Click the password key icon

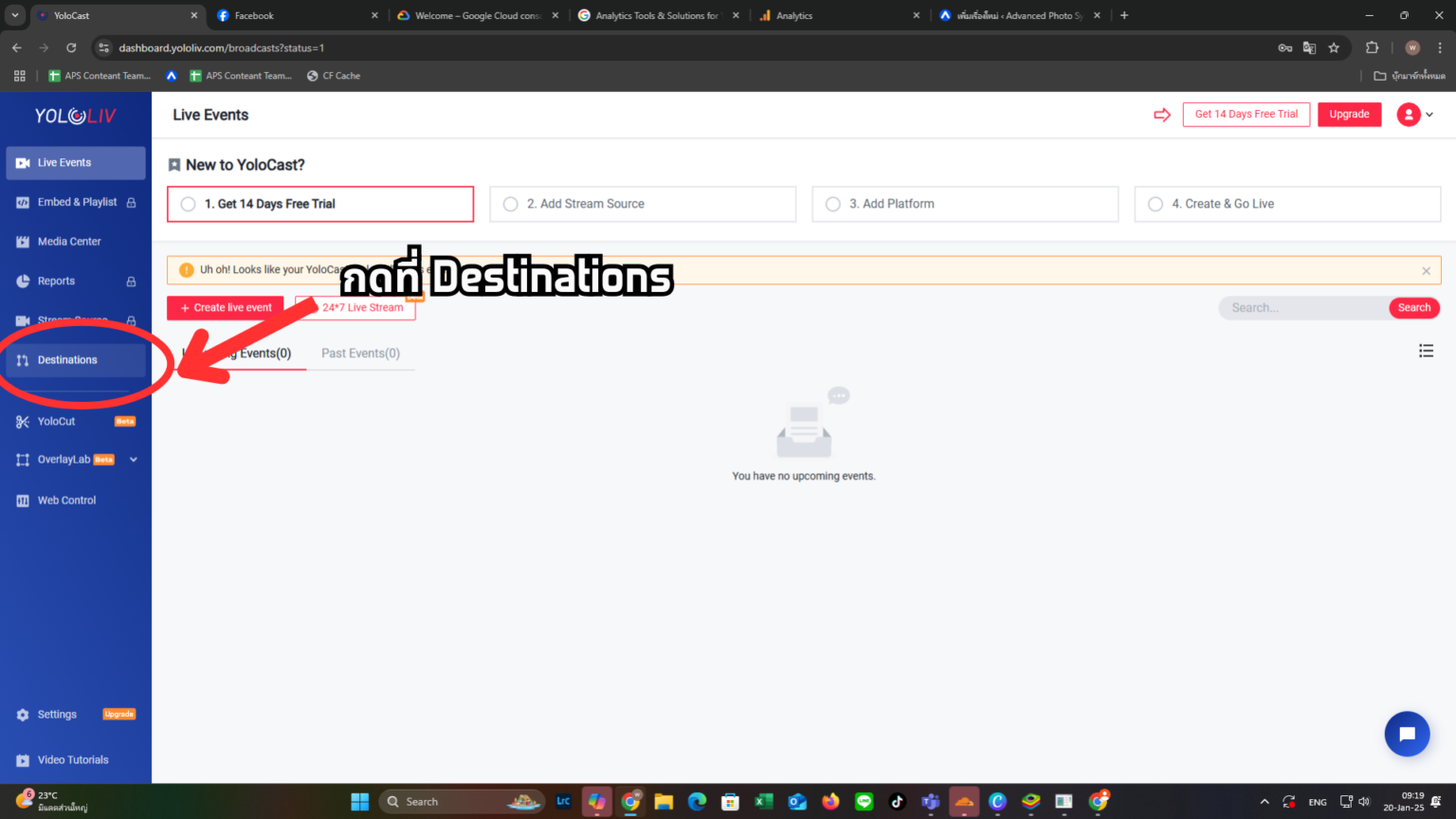tap(1284, 47)
